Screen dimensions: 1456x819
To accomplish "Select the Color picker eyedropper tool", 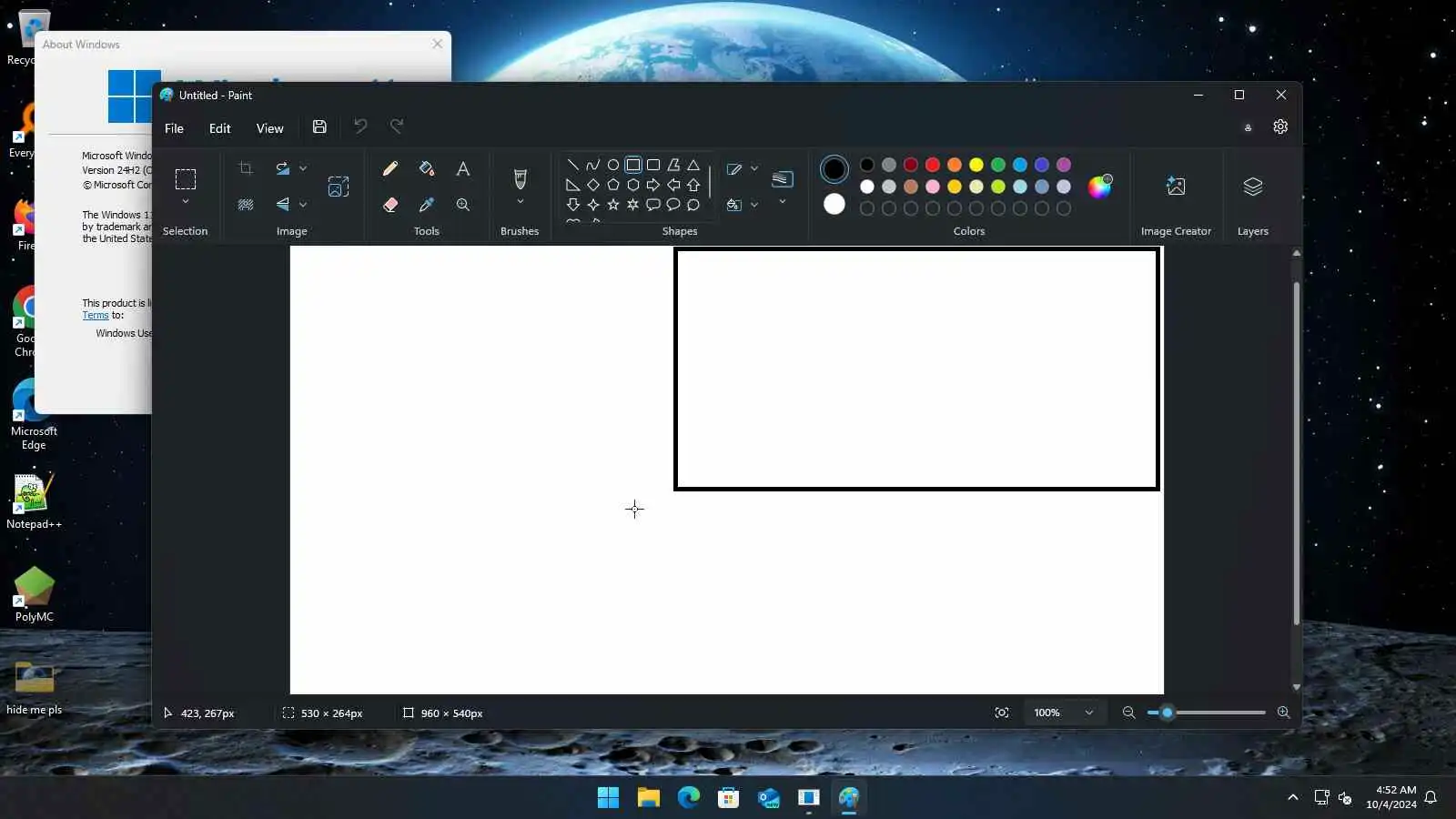I will 427,205.
